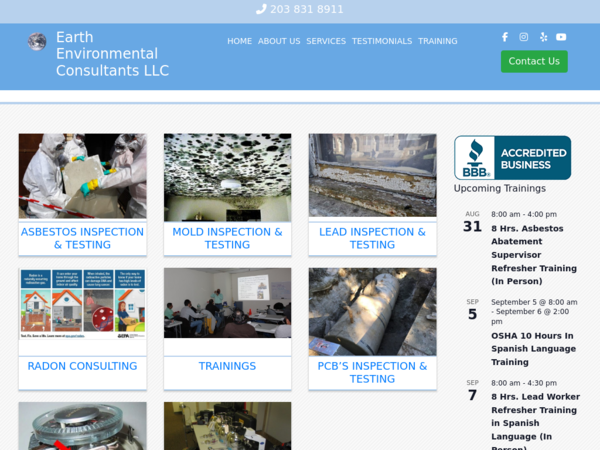Screen dimensions: 600x450
Task: Open ASBESTOS INSPECTION & TESTING link
Action: point(83,238)
